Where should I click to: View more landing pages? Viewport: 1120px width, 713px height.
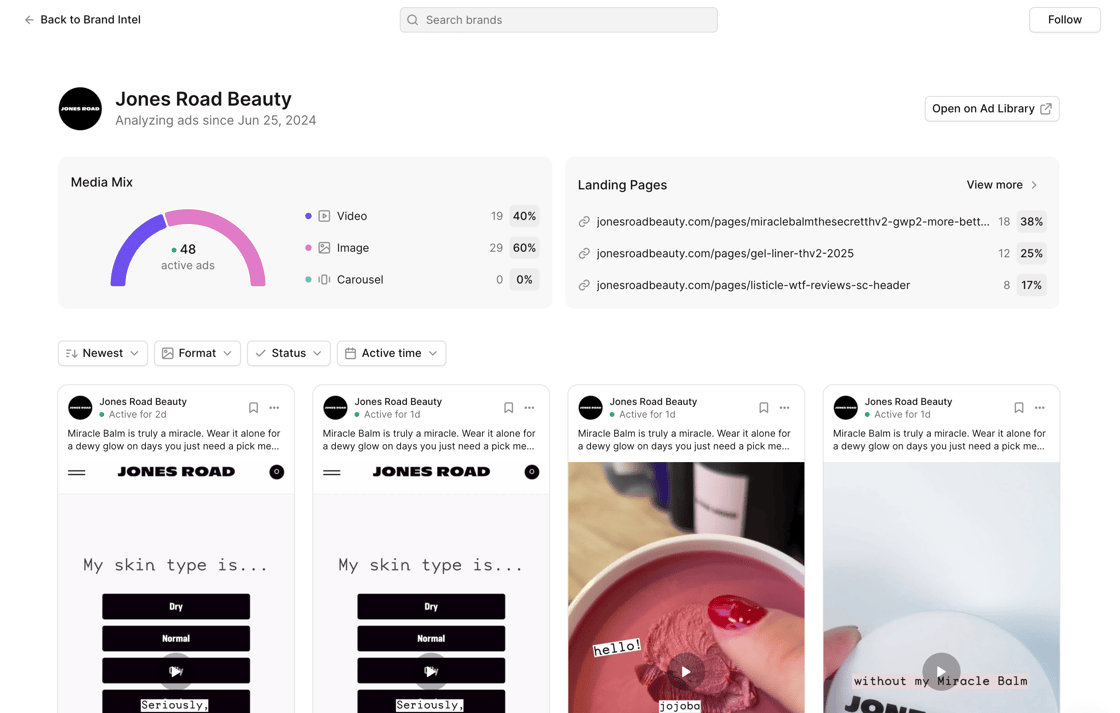point(1002,185)
